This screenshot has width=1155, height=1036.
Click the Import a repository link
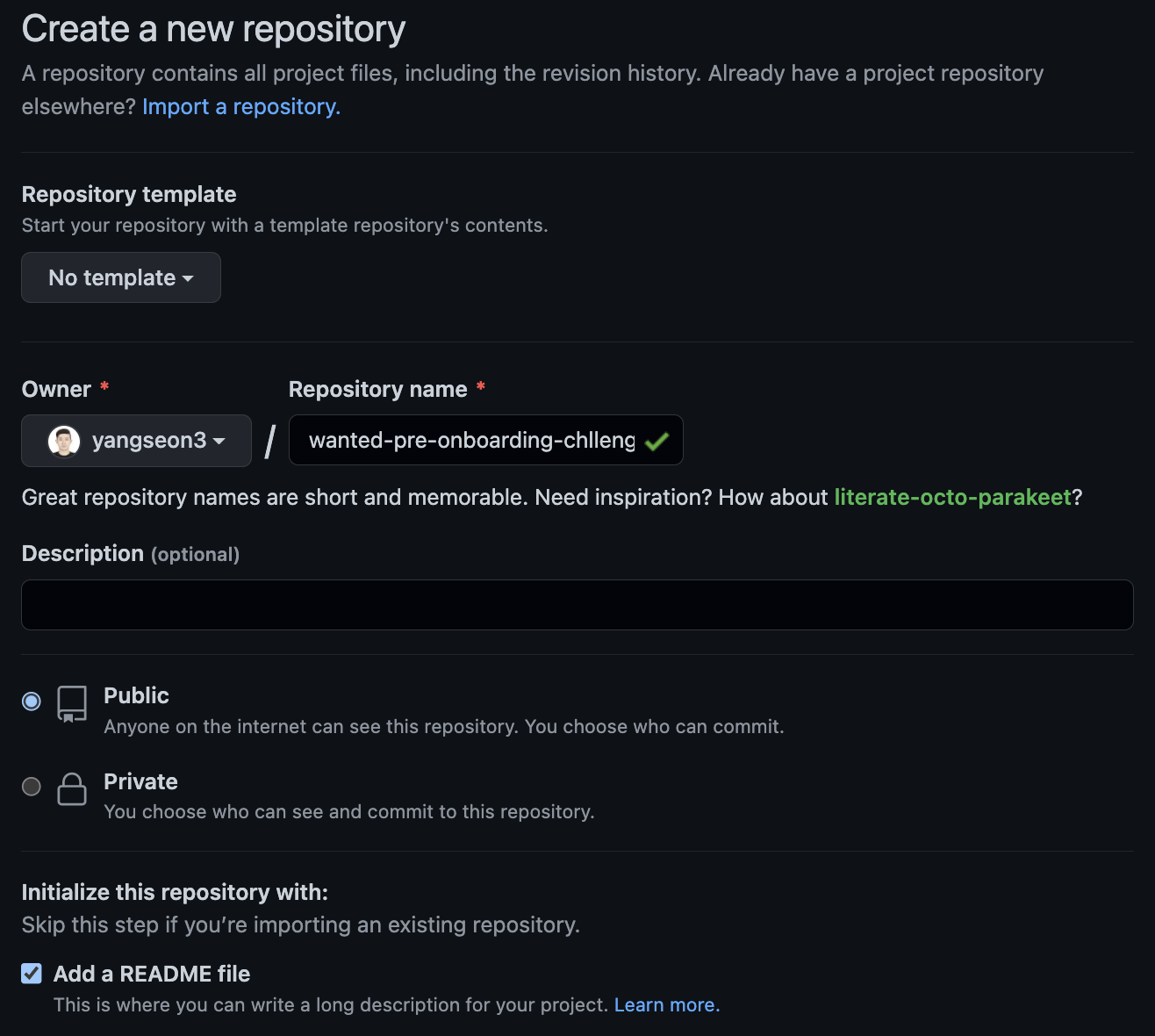click(x=241, y=106)
